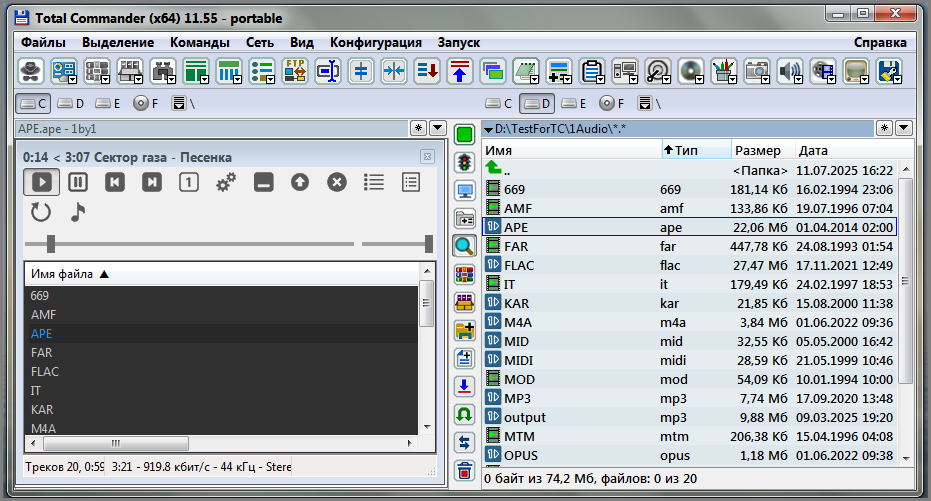931x501 pixels.
Task: Open the Конфигурация menu
Action: click(376, 43)
